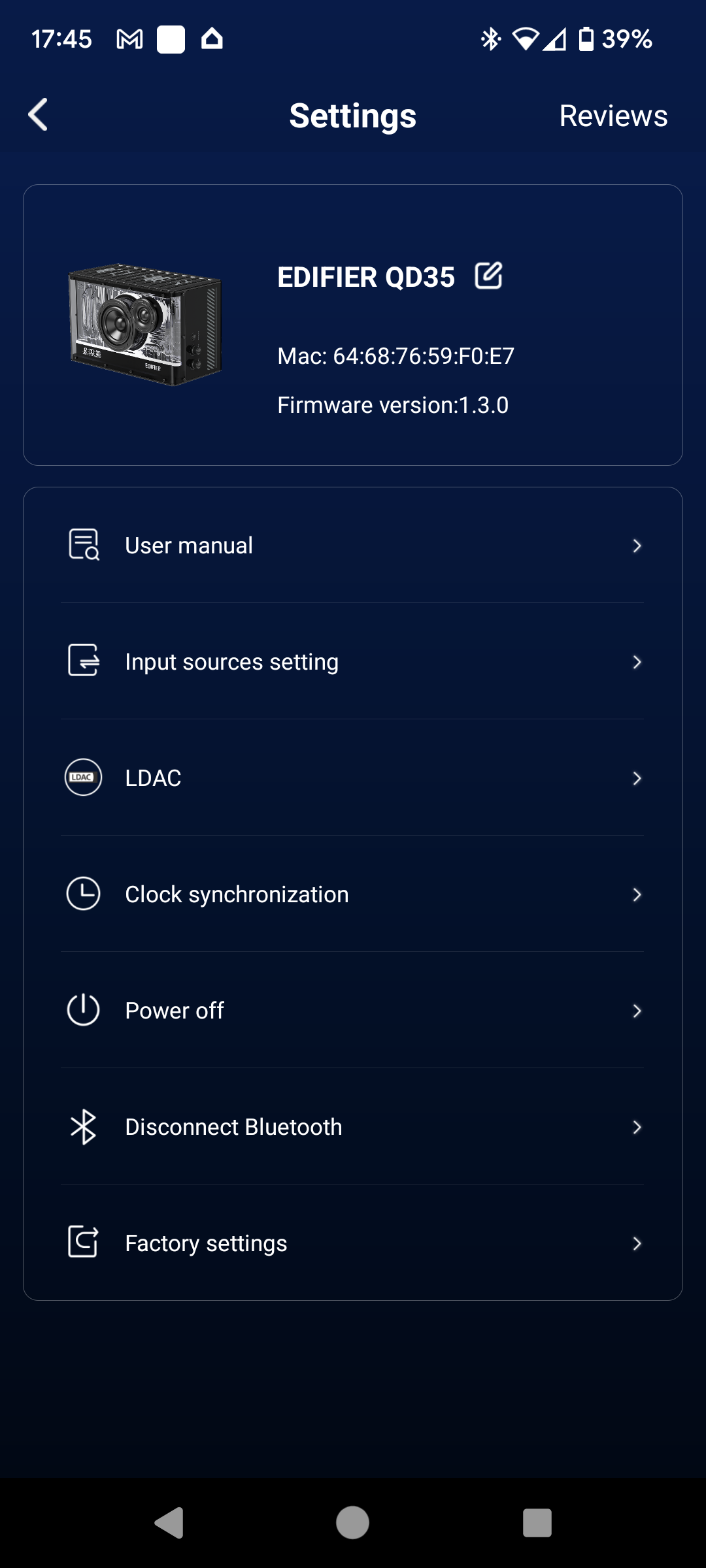Choose Disconnect Bluetooth option
The width and height of the screenshot is (706, 1568).
[x=352, y=1126]
